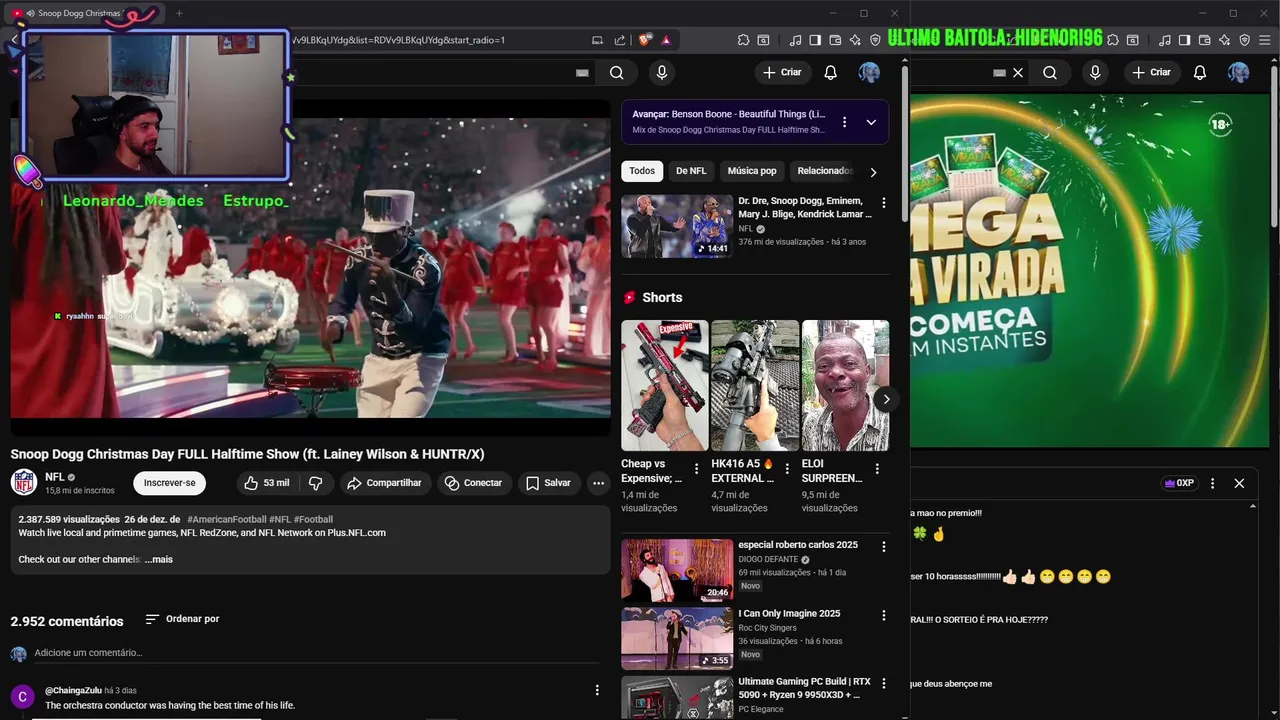Open Dr. Dre, Snoop Dogg, Eminem video thumbnail
Viewport: 1280px width, 720px height.
pyautogui.click(x=677, y=226)
